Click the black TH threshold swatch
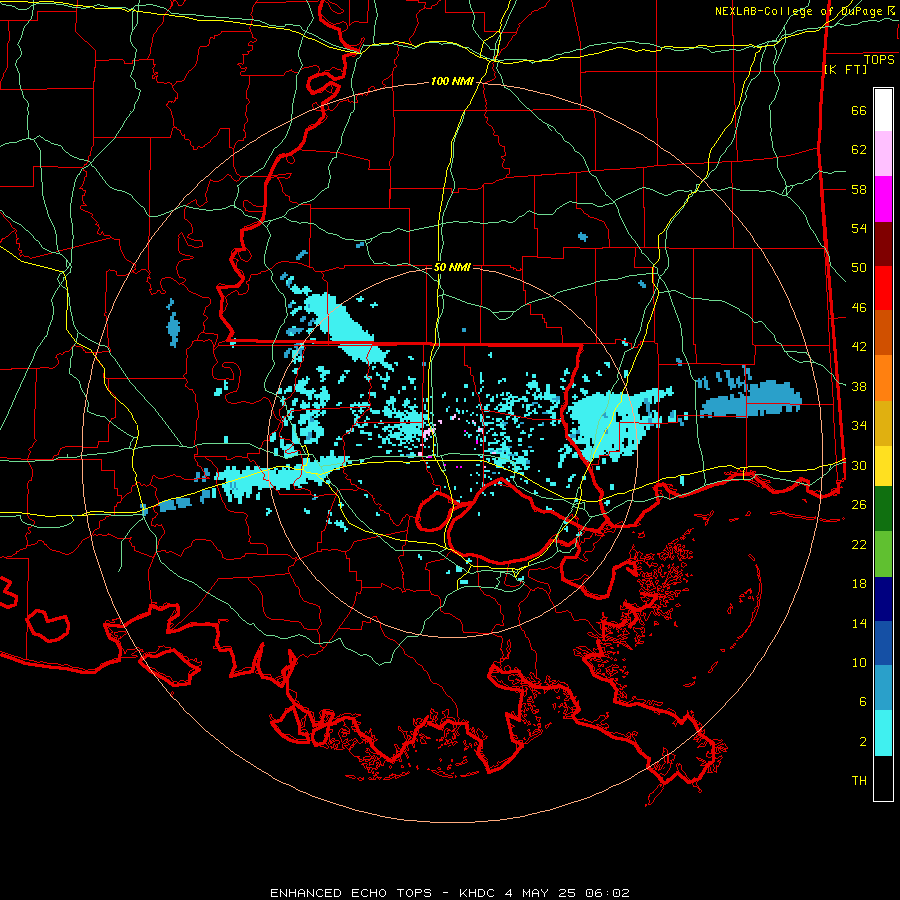Screen dimensions: 900x900 (883, 778)
